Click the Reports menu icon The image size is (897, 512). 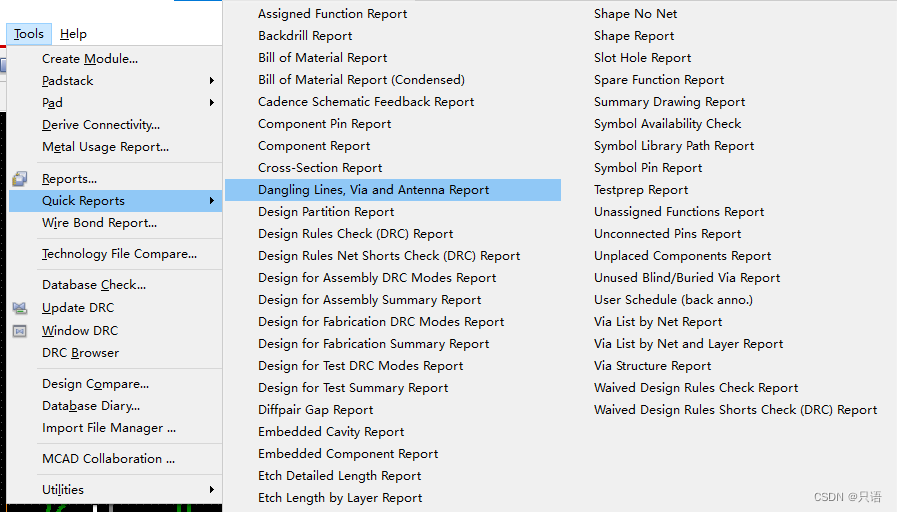(x=20, y=179)
